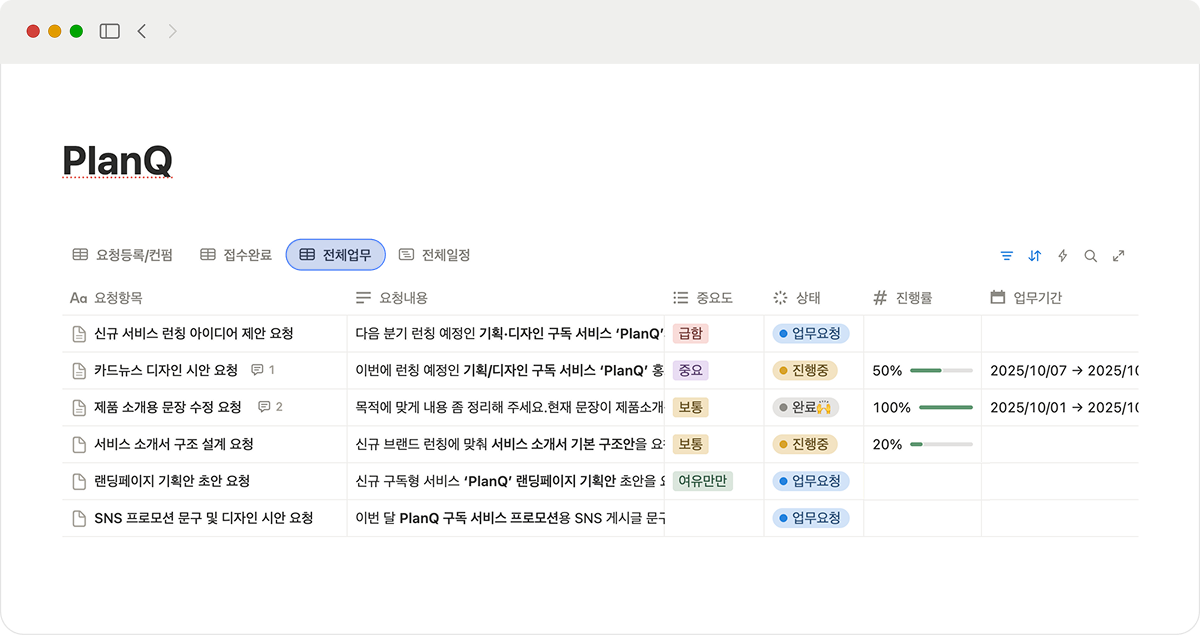The height and width of the screenshot is (635, 1200).
Task: Expand the database to full page view
Action: (1118, 256)
